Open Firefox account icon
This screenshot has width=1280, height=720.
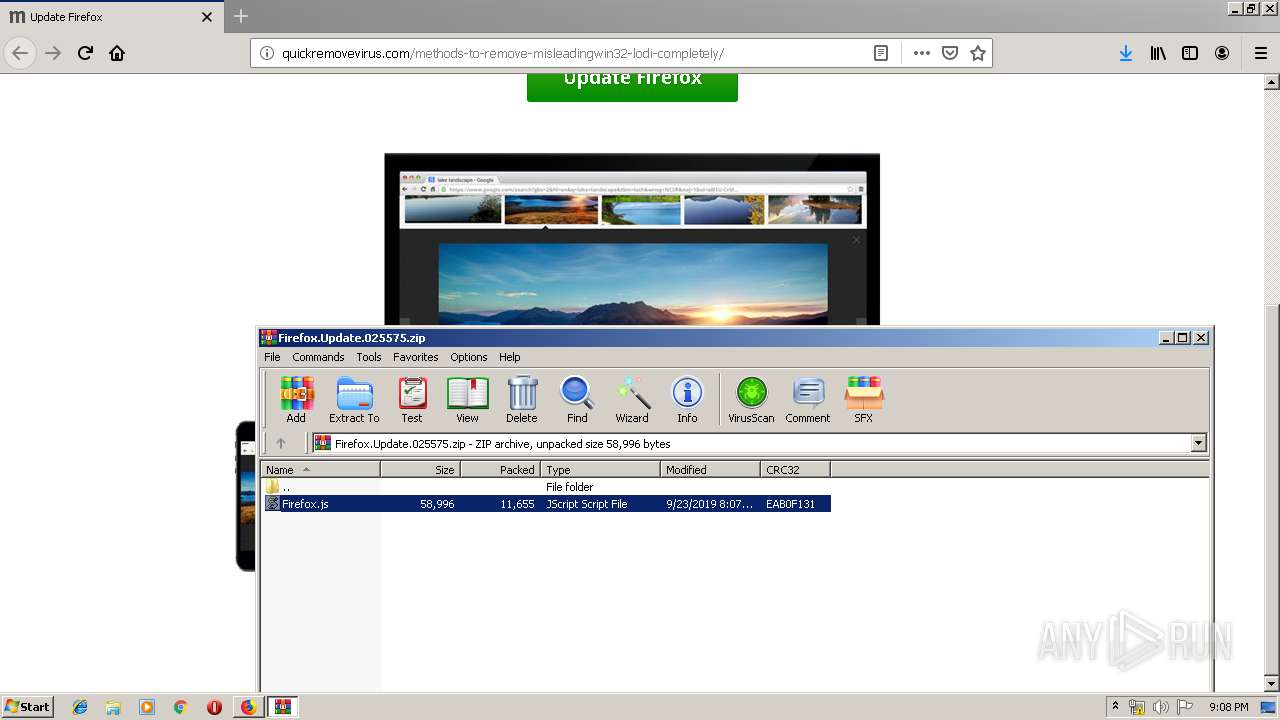click(x=1222, y=53)
